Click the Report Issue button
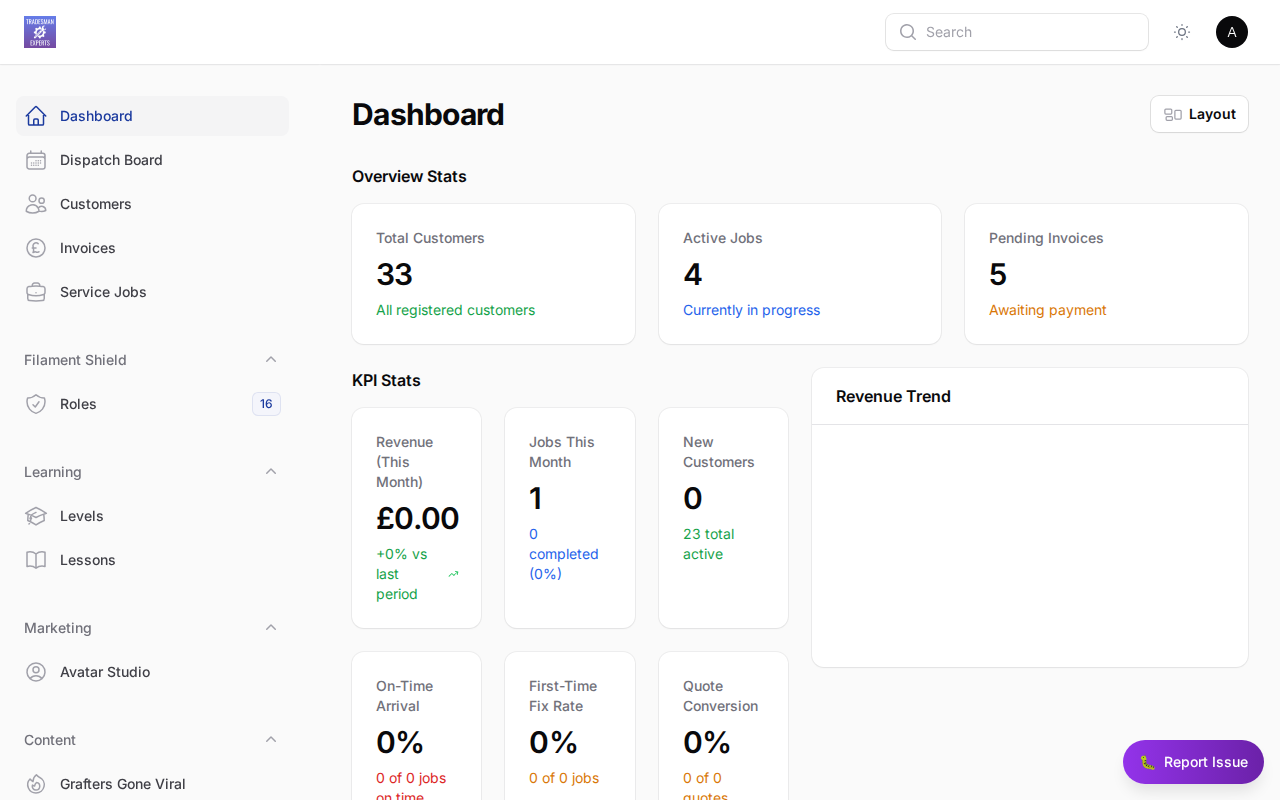Viewport: 1280px width, 800px height. [x=1193, y=762]
